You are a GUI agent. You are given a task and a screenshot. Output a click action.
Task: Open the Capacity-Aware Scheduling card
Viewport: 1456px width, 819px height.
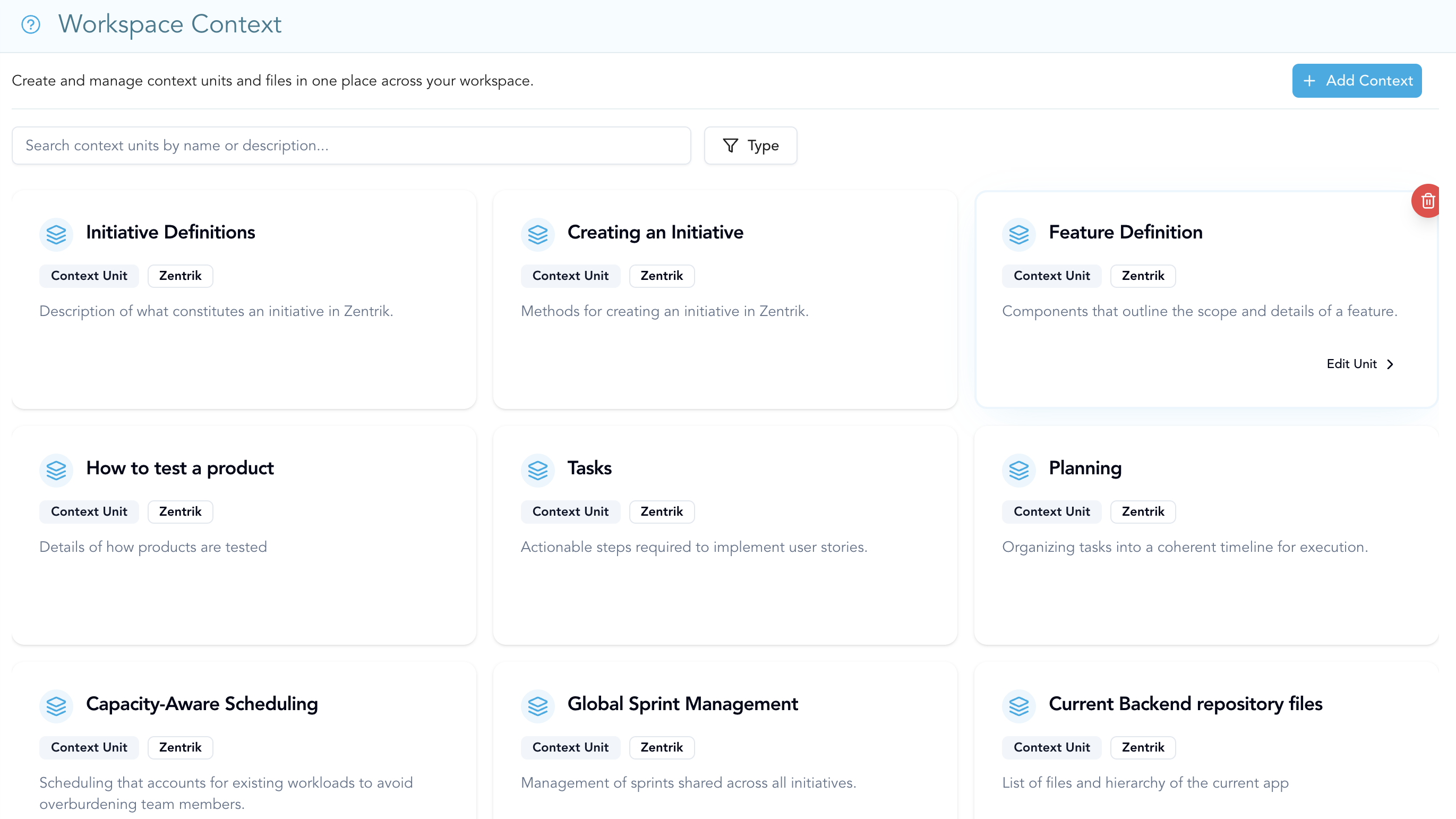click(x=202, y=704)
